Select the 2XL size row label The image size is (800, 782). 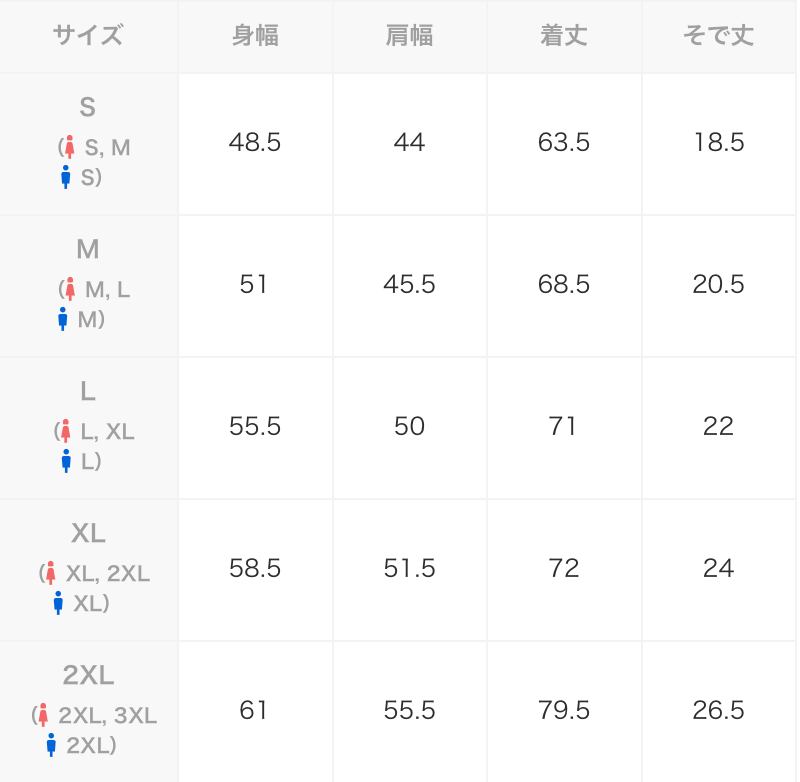pyautogui.click(x=88, y=676)
